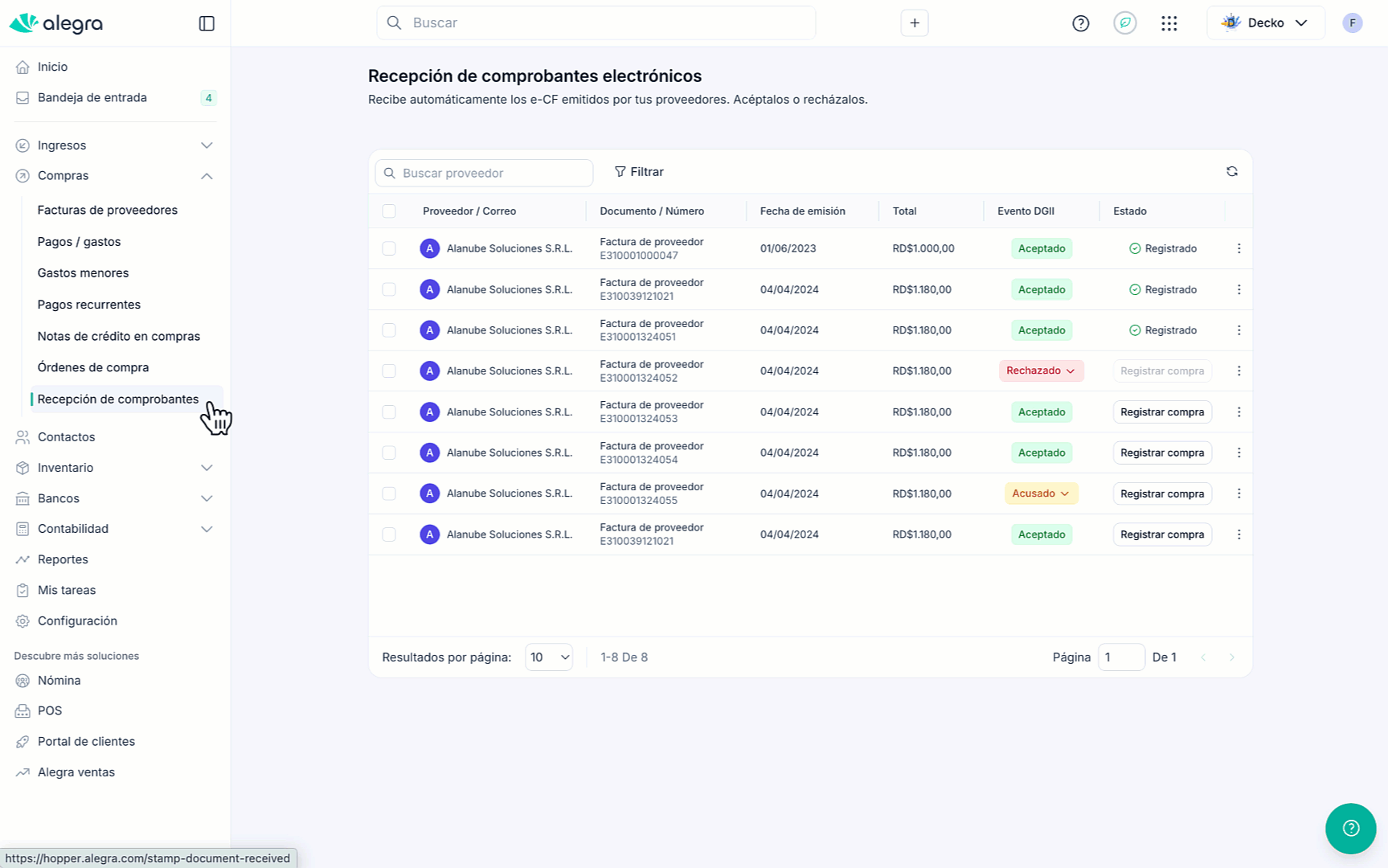
Task: Refresh the vouchers table
Action: [x=1231, y=172]
